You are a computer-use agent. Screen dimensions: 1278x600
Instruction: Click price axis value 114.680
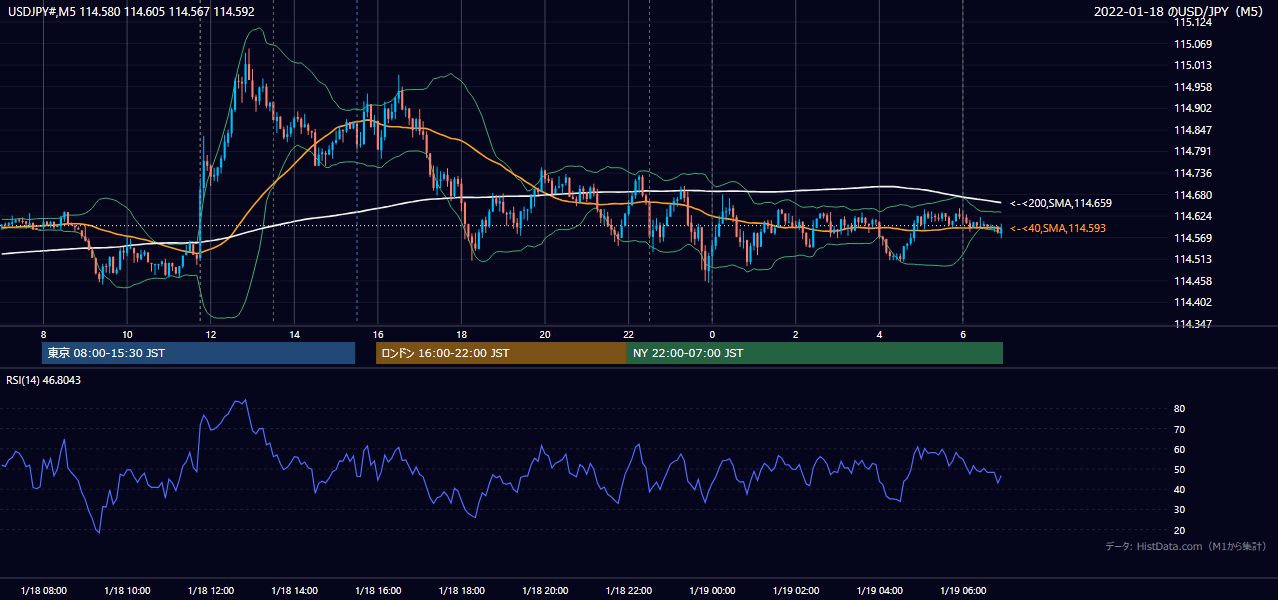[x=1192, y=195]
